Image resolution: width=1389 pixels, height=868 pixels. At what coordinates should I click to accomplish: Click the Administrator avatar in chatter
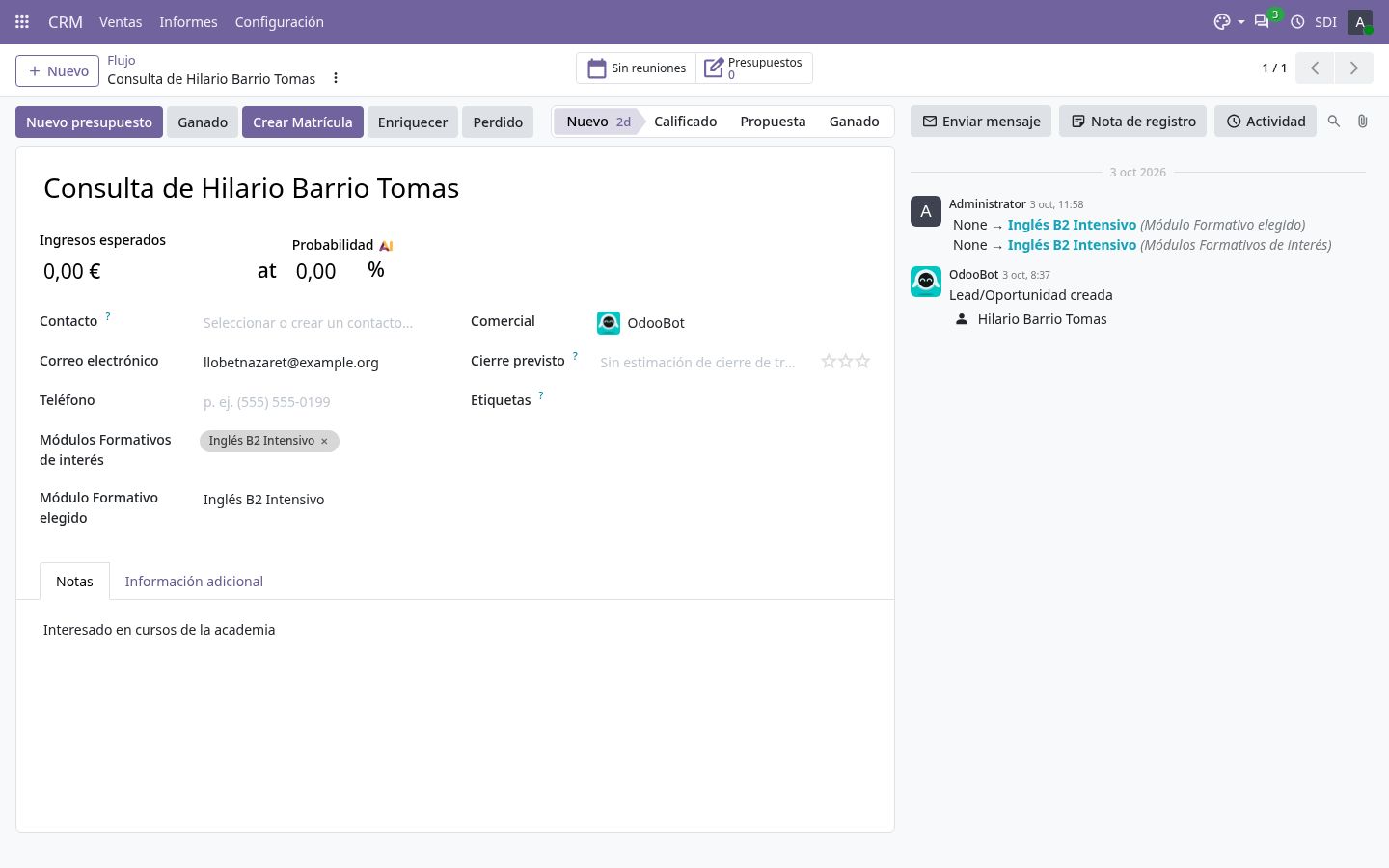[926, 211]
